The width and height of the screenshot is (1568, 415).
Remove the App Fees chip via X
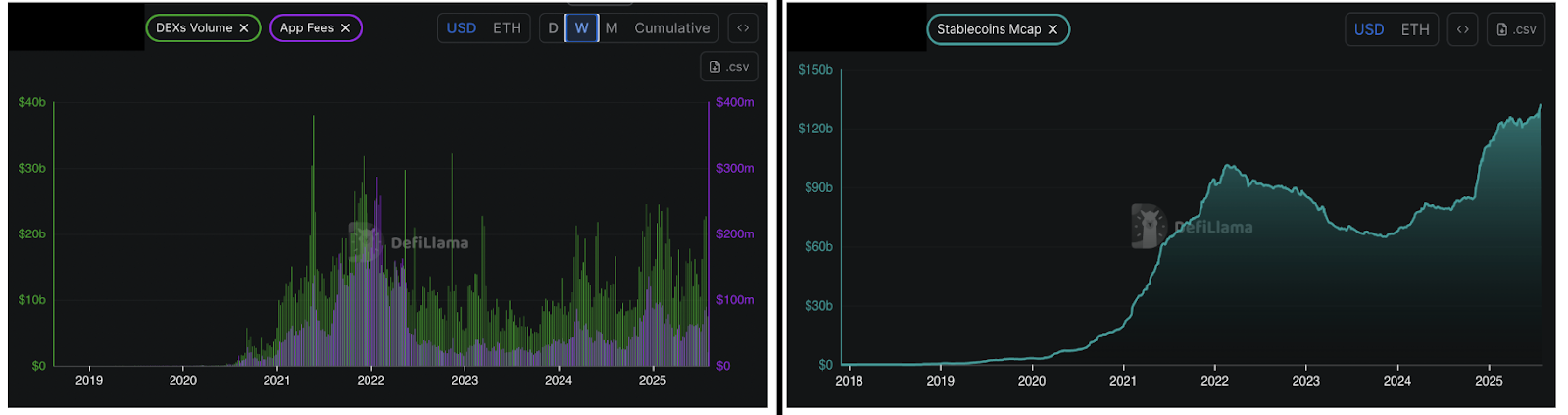pyautogui.click(x=345, y=28)
